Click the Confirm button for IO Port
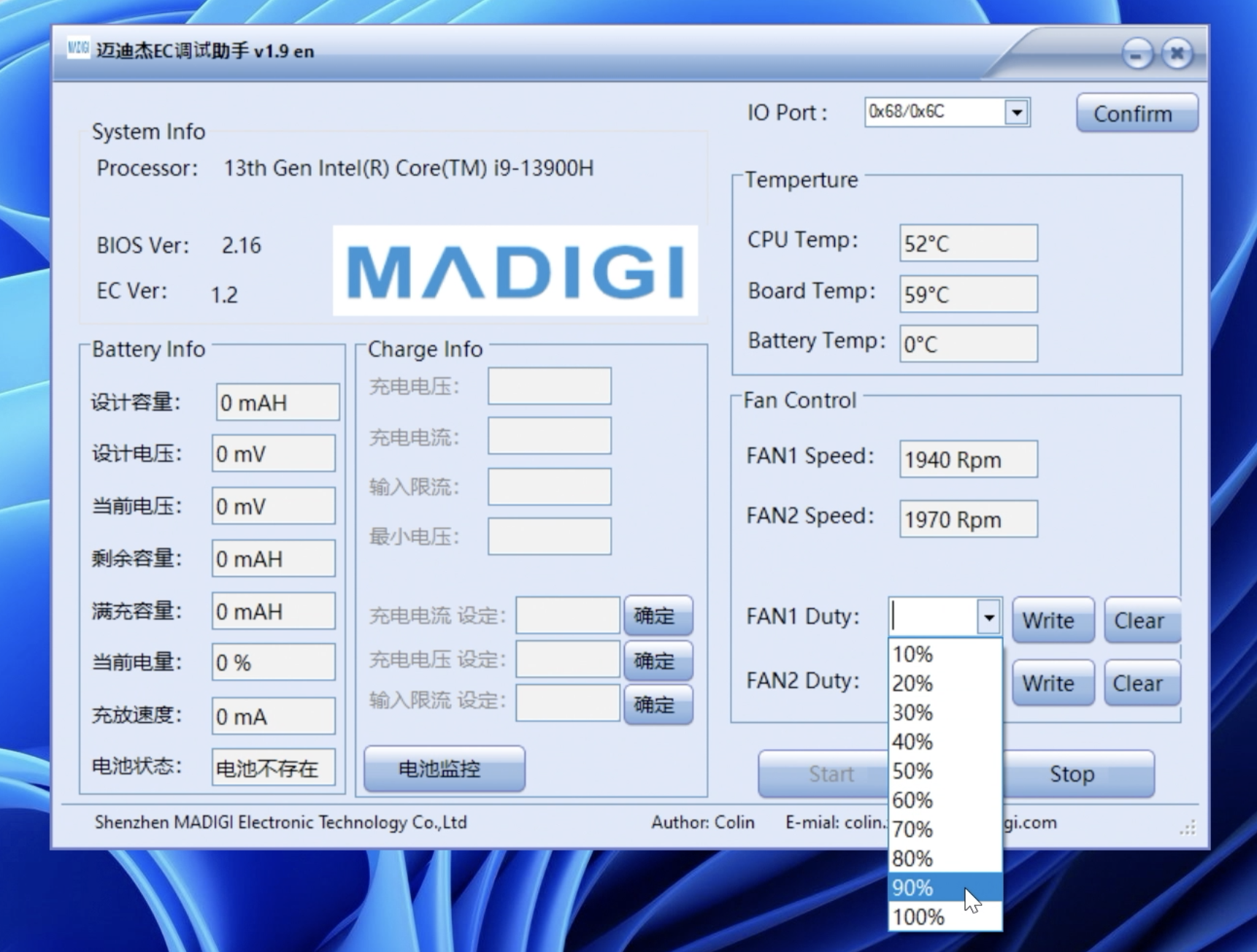Screen dimensions: 1257x952 [1137, 113]
